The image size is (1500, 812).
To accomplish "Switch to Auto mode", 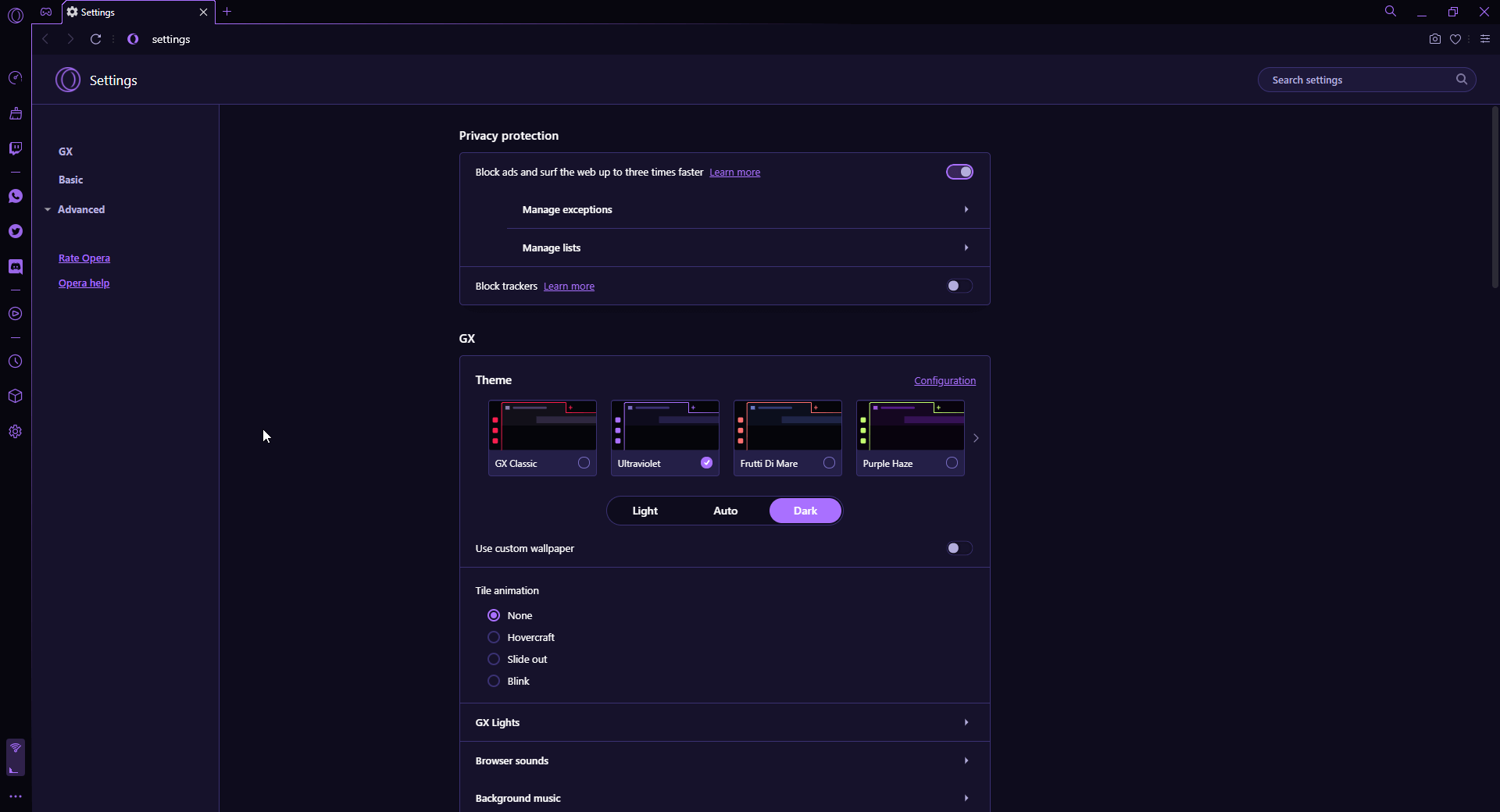I will click(x=725, y=511).
